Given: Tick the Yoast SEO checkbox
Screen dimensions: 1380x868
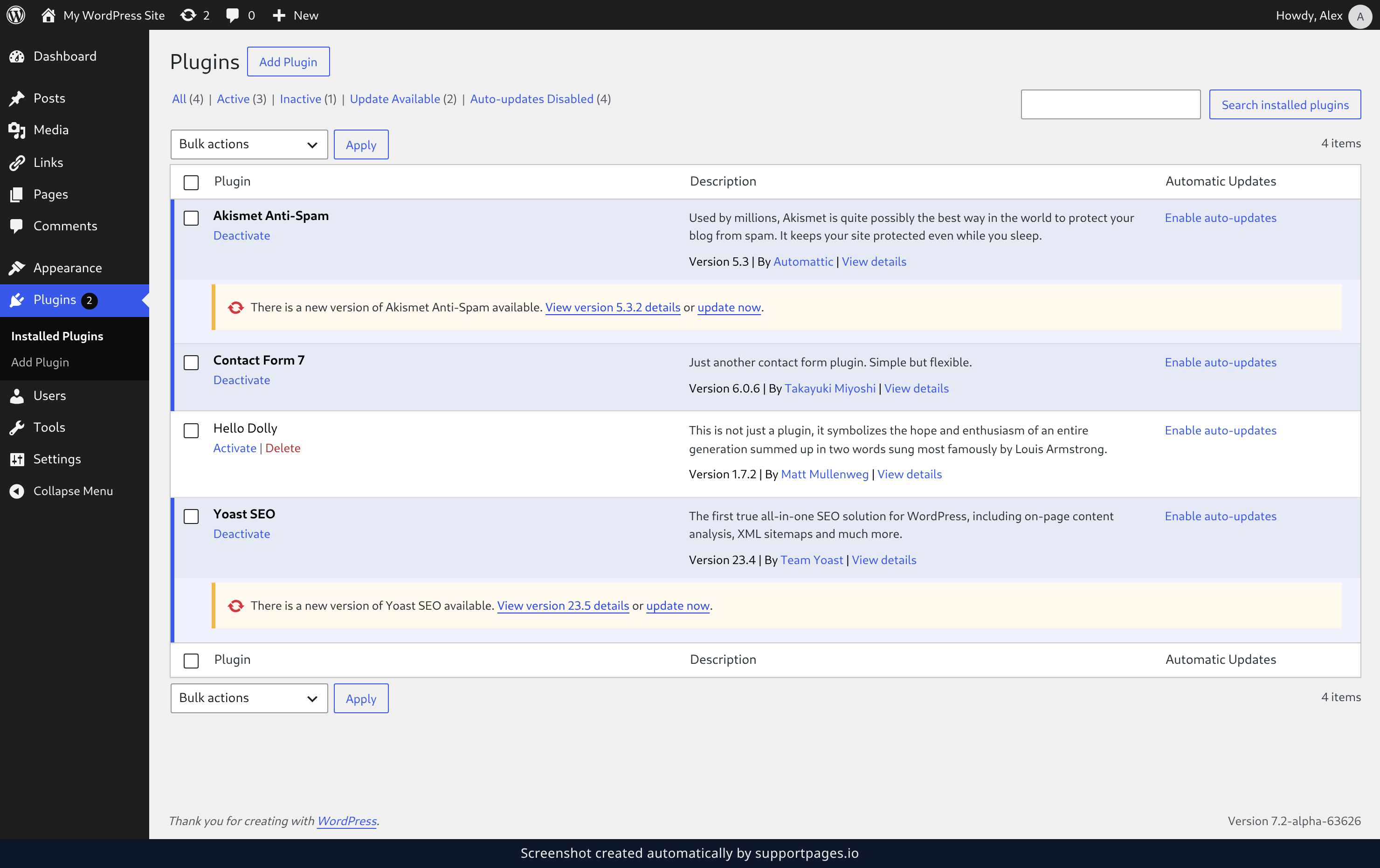Looking at the screenshot, I should (191, 516).
